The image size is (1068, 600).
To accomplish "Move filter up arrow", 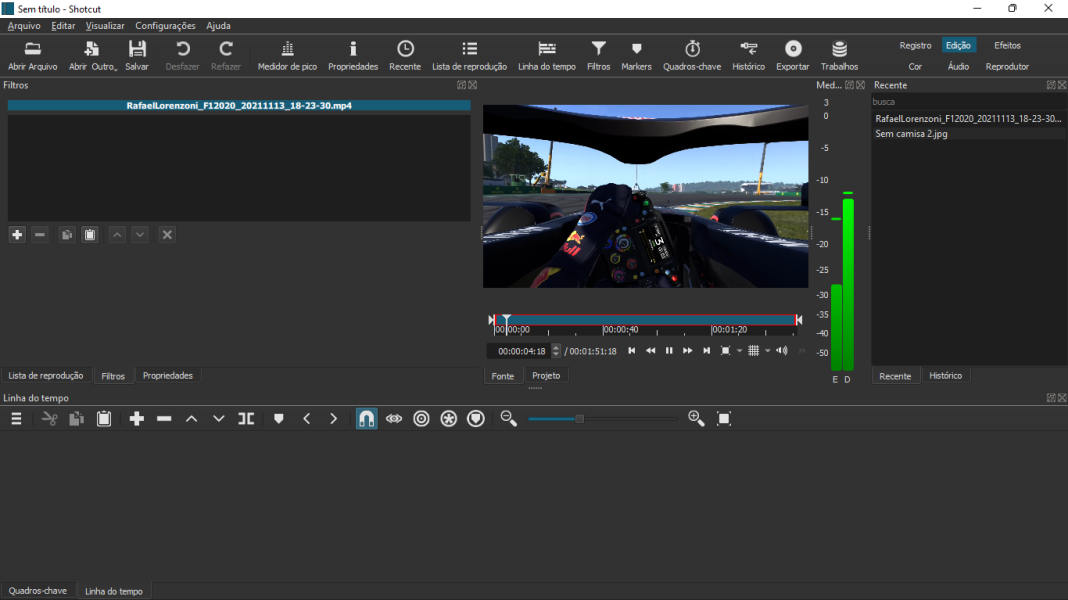I will 117,235.
